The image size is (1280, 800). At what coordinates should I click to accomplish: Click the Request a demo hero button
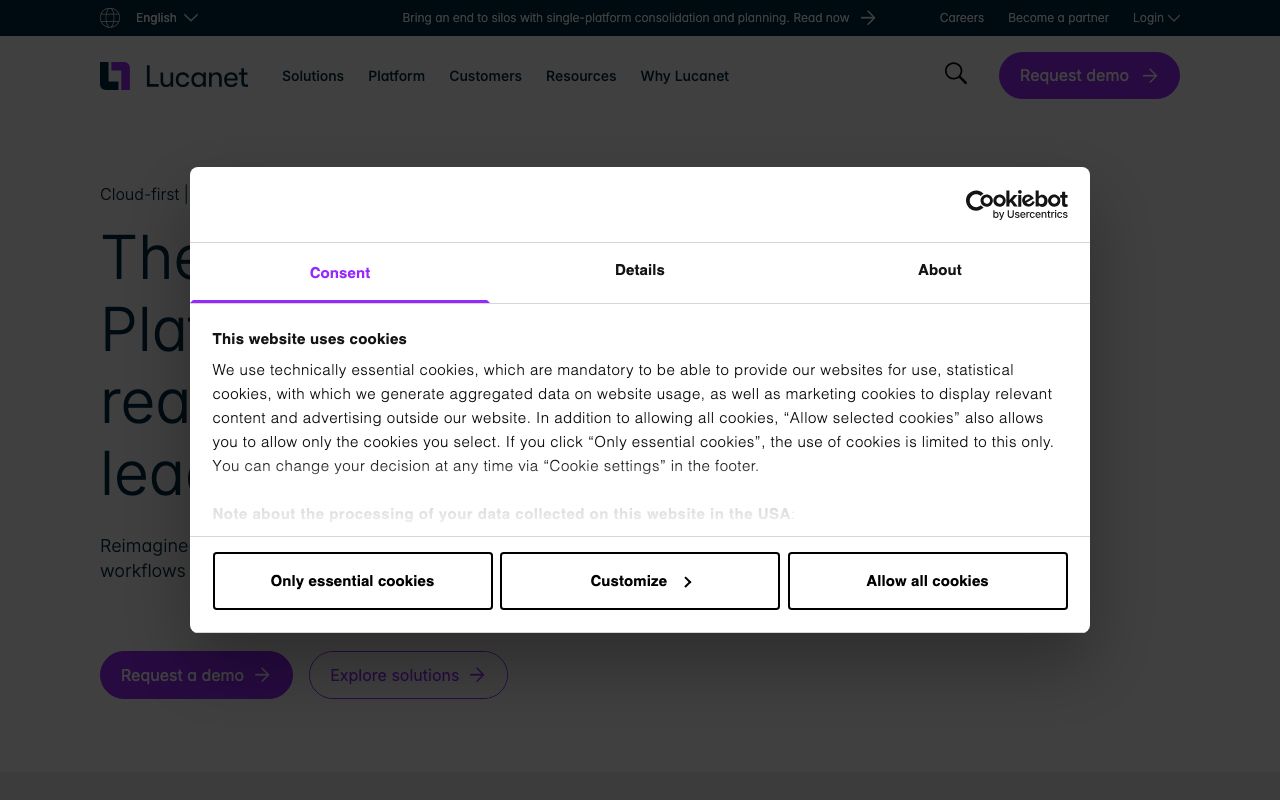point(196,675)
